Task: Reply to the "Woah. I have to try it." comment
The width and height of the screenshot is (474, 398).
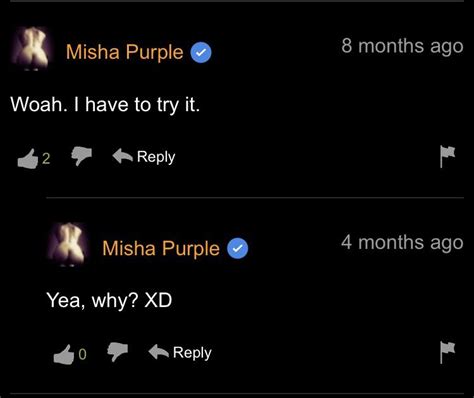Action: (x=144, y=157)
